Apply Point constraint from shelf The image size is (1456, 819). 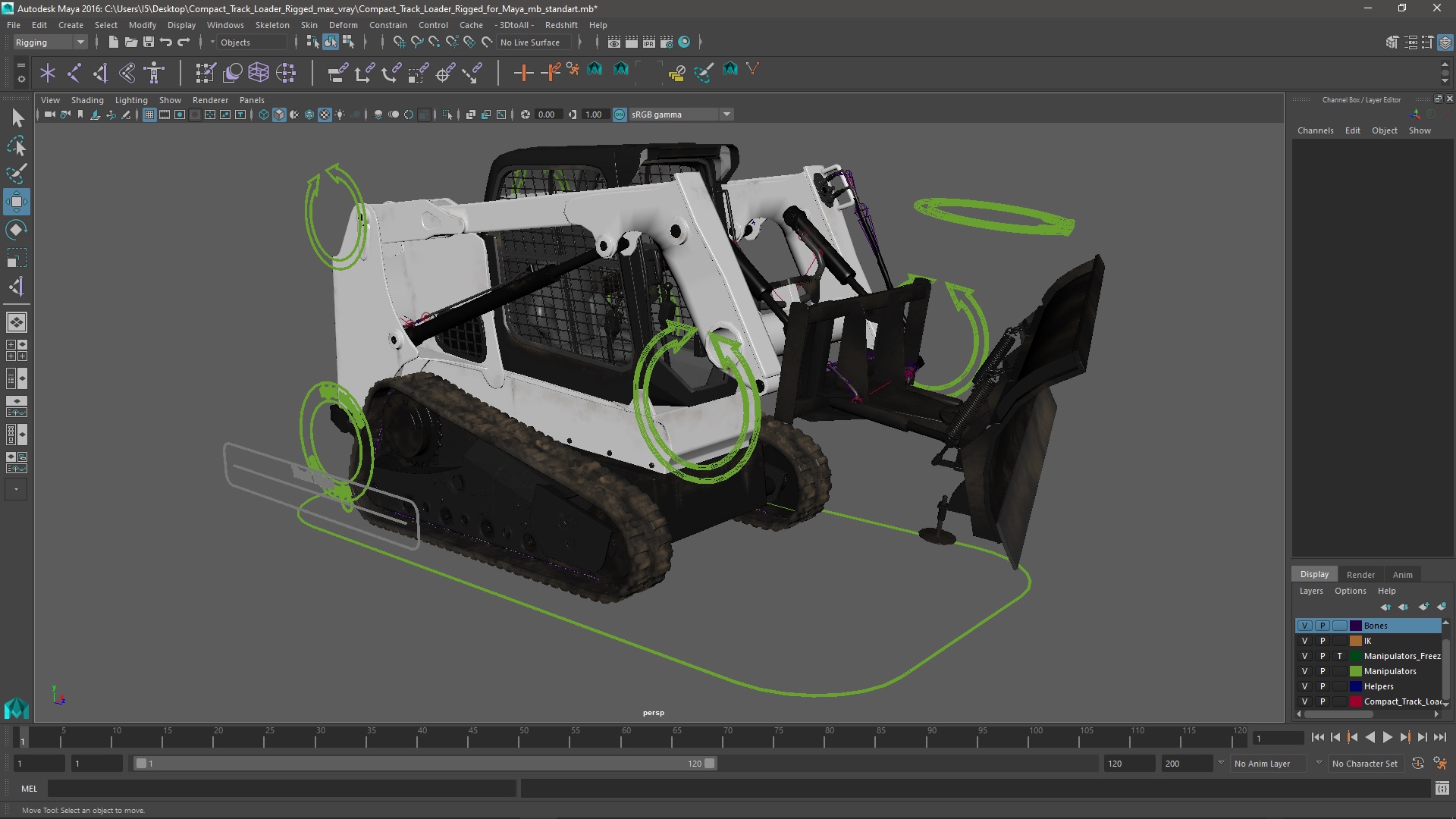(364, 73)
